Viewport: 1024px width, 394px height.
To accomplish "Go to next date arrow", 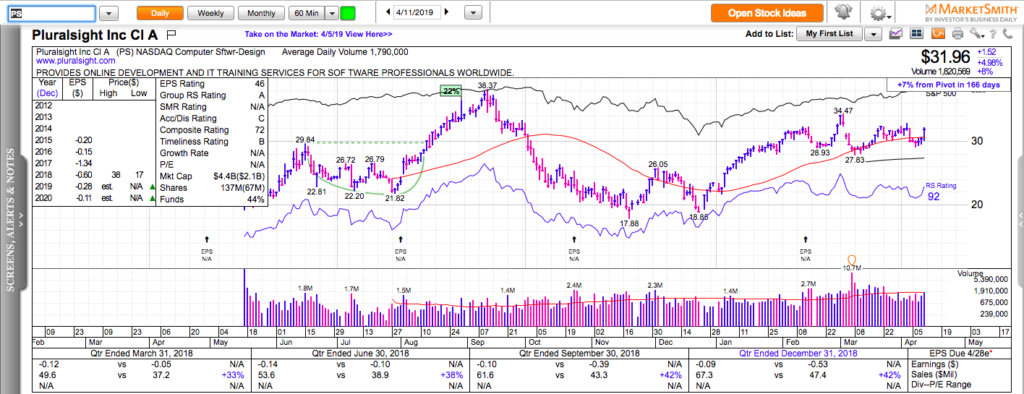I will 447,12.
